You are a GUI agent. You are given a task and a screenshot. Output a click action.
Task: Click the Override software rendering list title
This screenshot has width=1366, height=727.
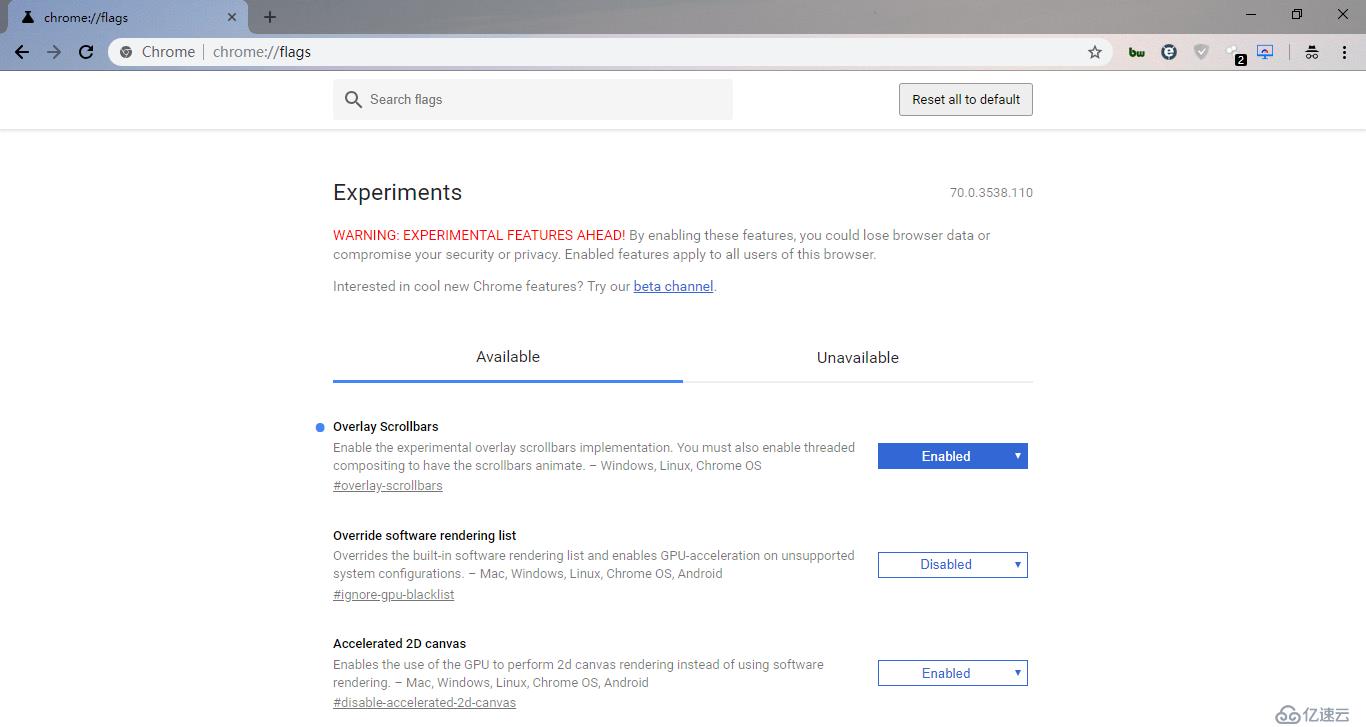(x=425, y=536)
